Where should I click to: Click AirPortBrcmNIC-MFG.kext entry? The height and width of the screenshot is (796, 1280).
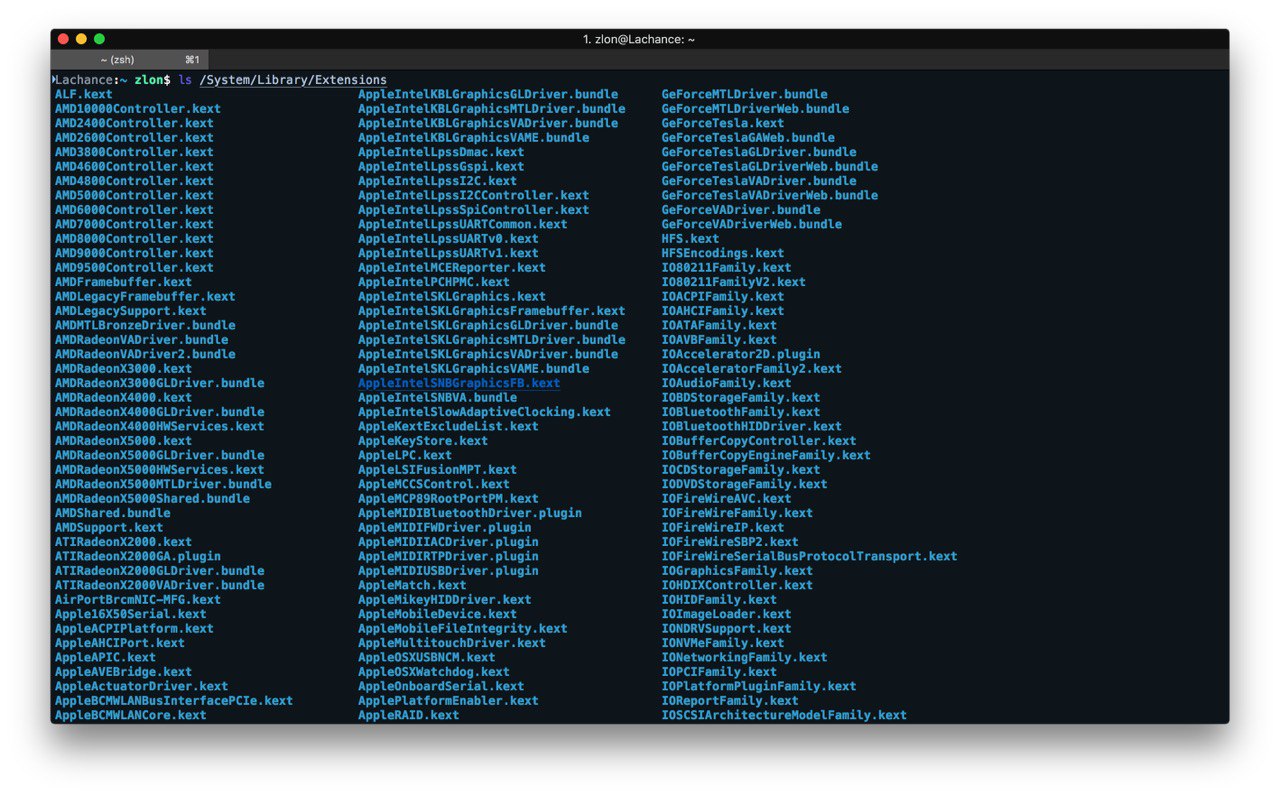click(x=138, y=600)
